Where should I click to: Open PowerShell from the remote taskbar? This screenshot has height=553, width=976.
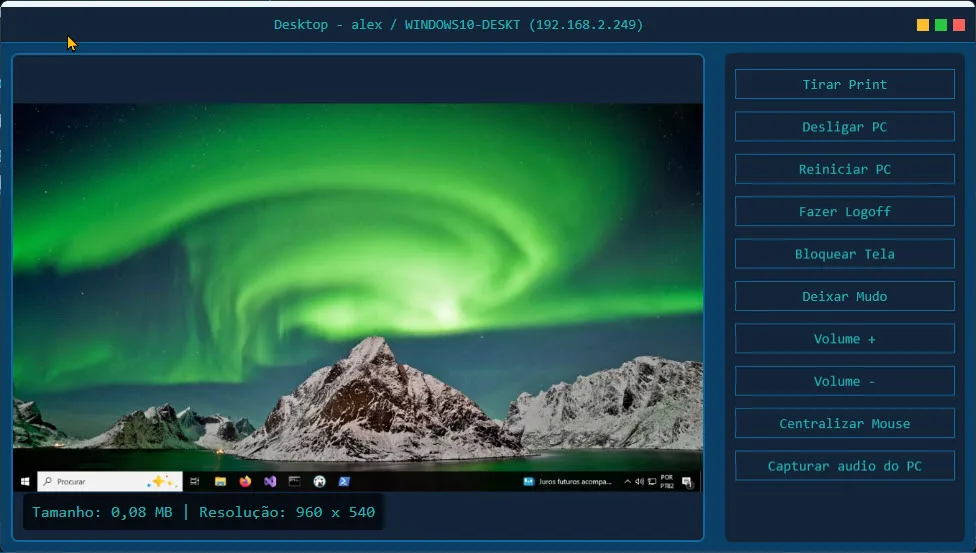click(343, 481)
